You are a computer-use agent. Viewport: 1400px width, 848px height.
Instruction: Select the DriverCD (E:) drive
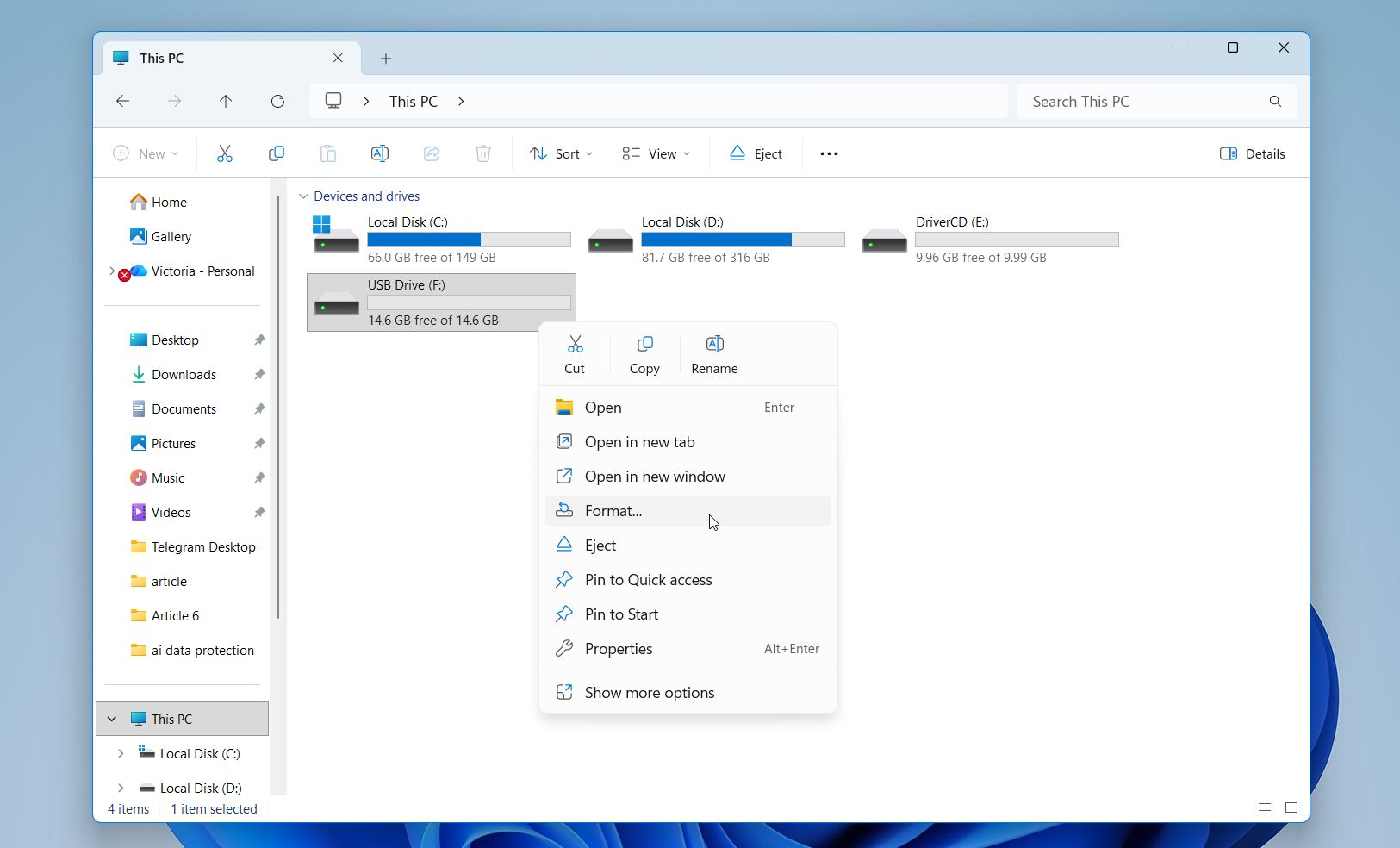990,240
